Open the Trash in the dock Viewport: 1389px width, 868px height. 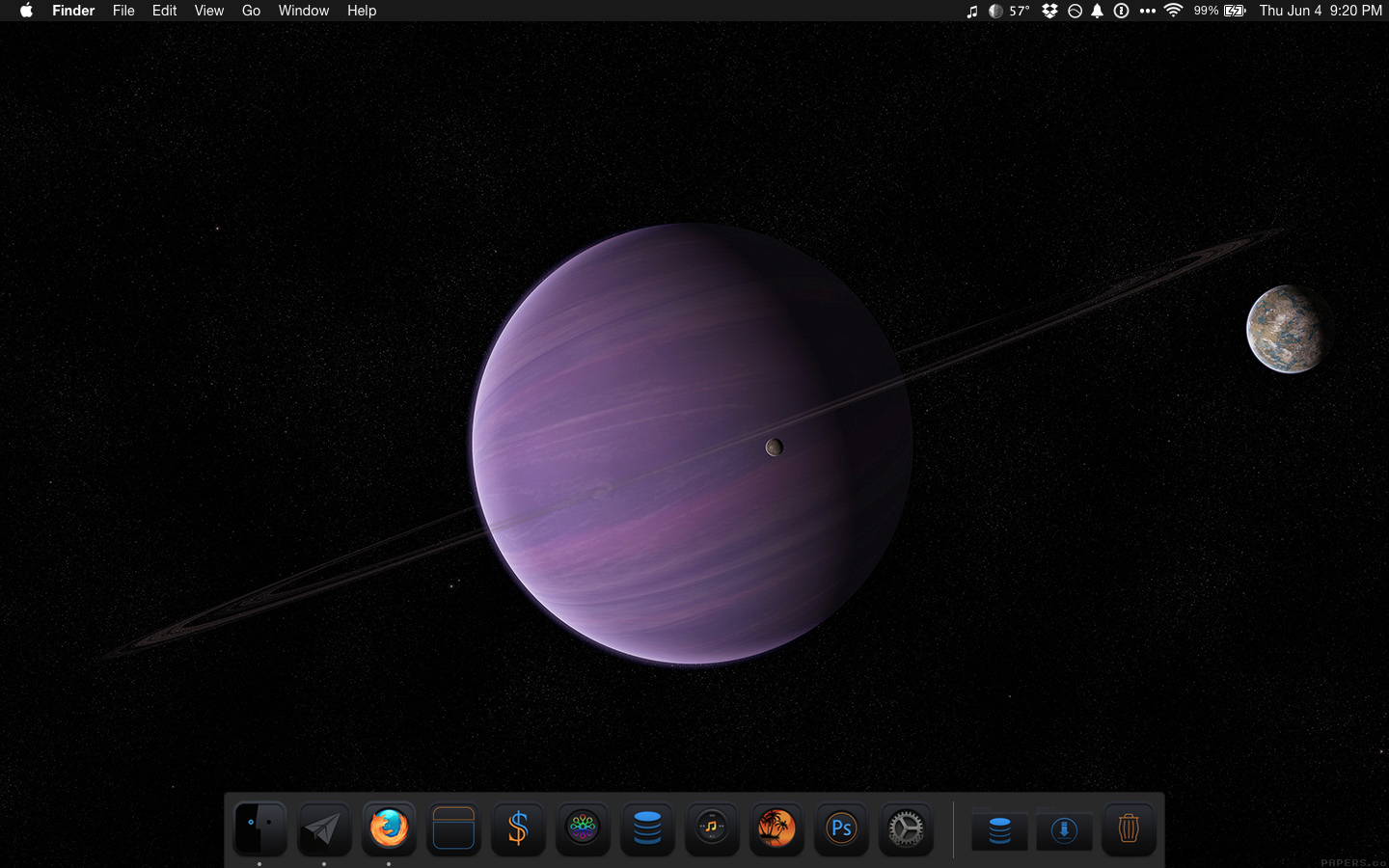(1129, 828)
